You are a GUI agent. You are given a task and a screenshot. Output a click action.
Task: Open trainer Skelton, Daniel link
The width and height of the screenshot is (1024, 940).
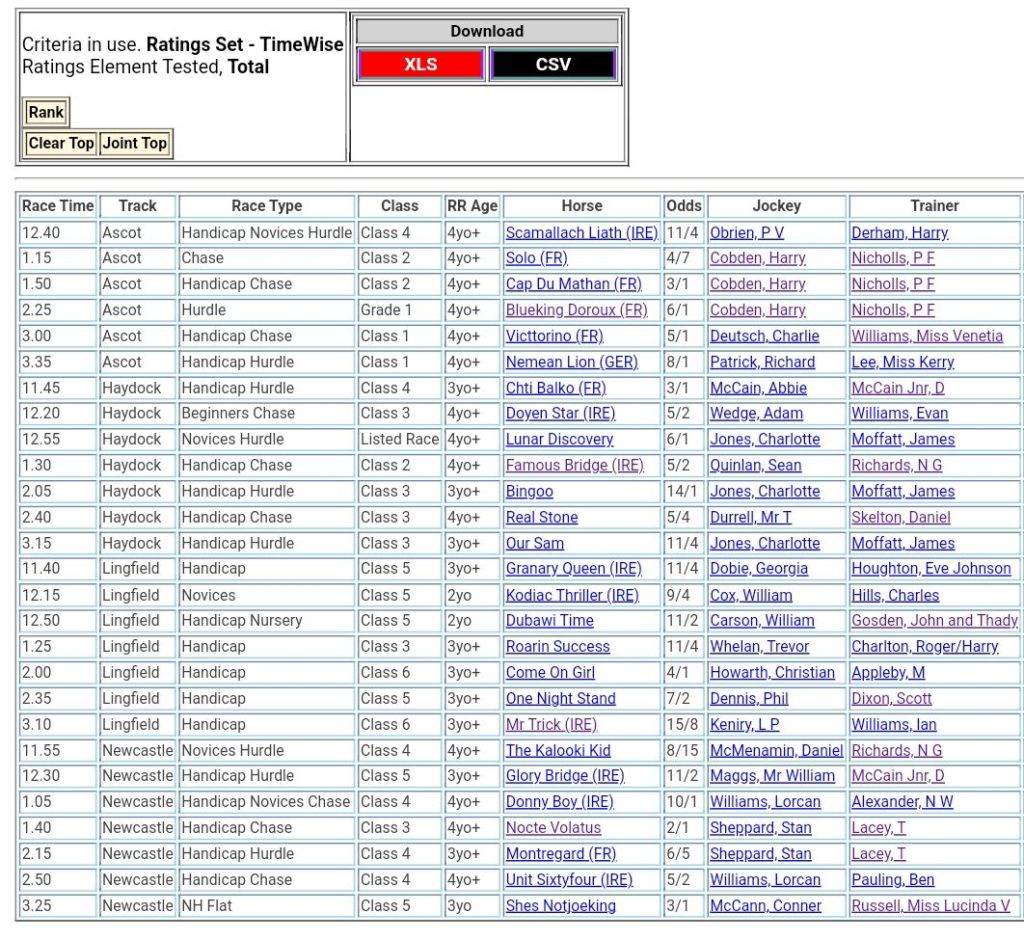tap(900, 517)
